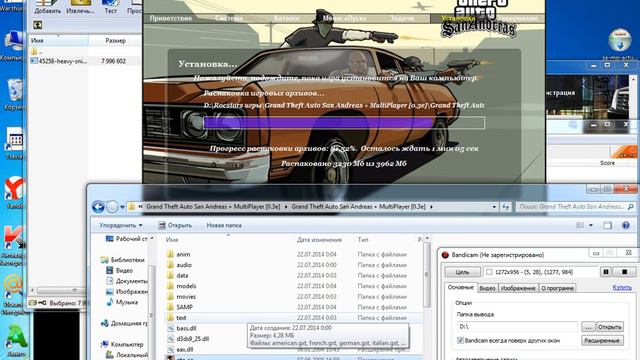Open the address bar history dropdown
Viewport: 640px width, 360px height.
(494, 207)
